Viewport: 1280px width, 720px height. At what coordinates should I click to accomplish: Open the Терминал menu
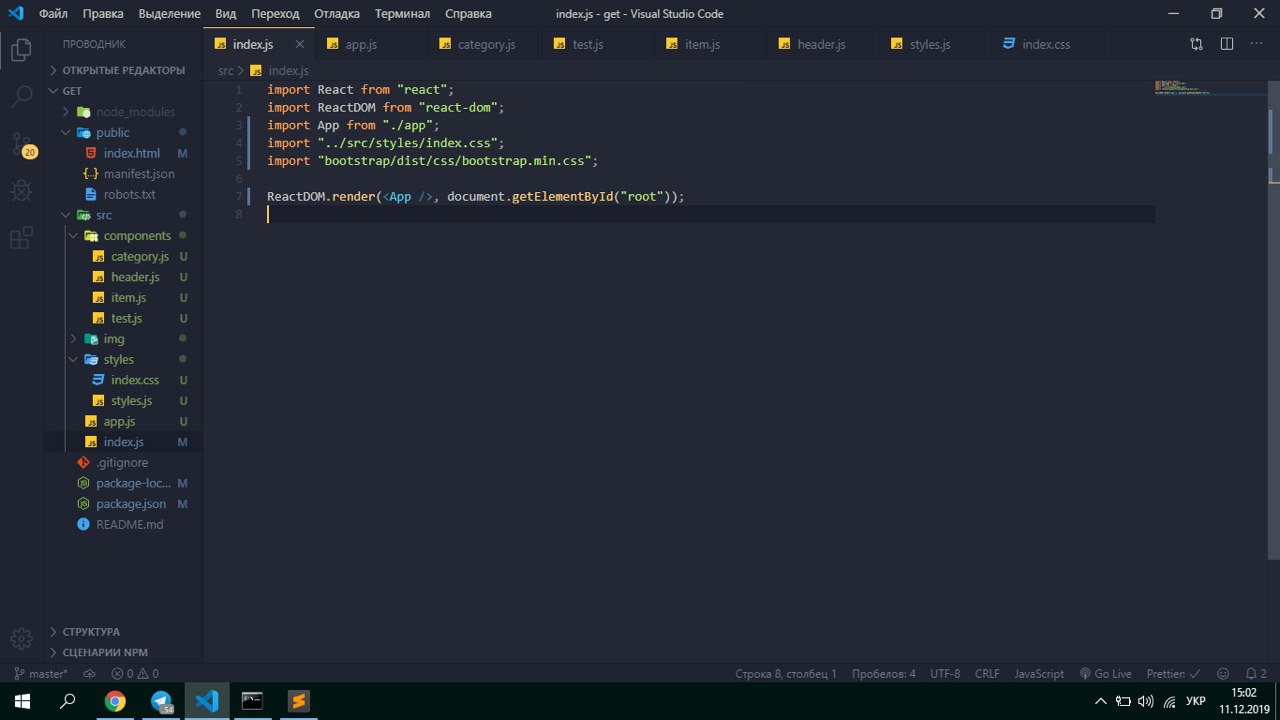402,14
